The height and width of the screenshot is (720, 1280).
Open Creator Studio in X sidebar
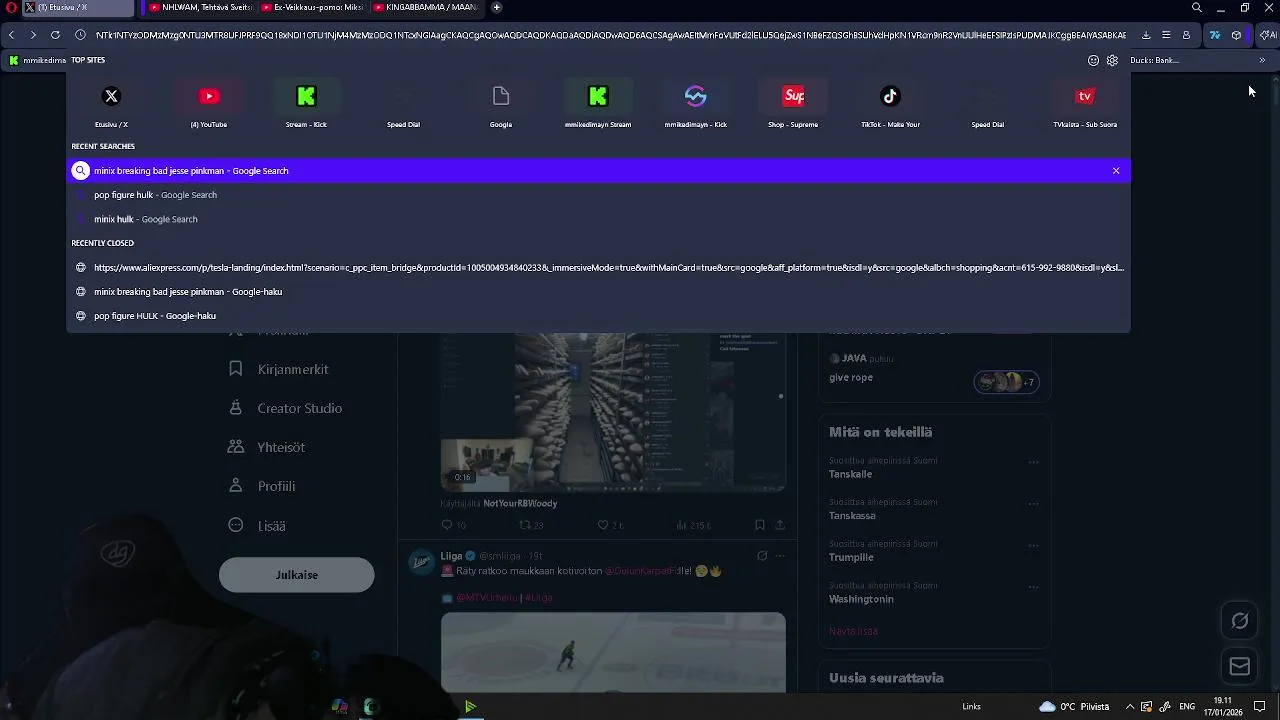[286, 408]
